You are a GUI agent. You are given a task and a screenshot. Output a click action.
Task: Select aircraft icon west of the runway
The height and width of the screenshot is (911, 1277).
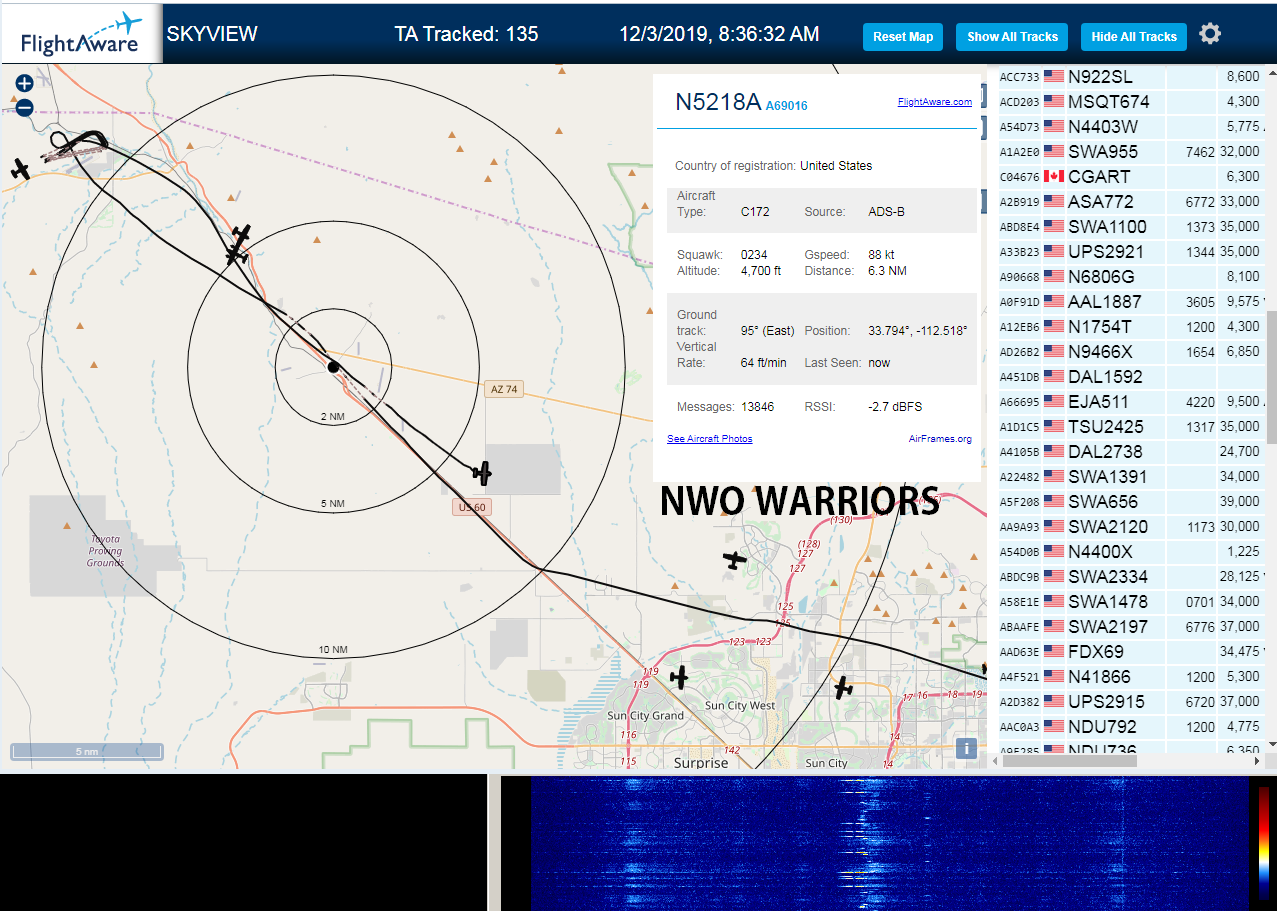(x=20, y=169)
